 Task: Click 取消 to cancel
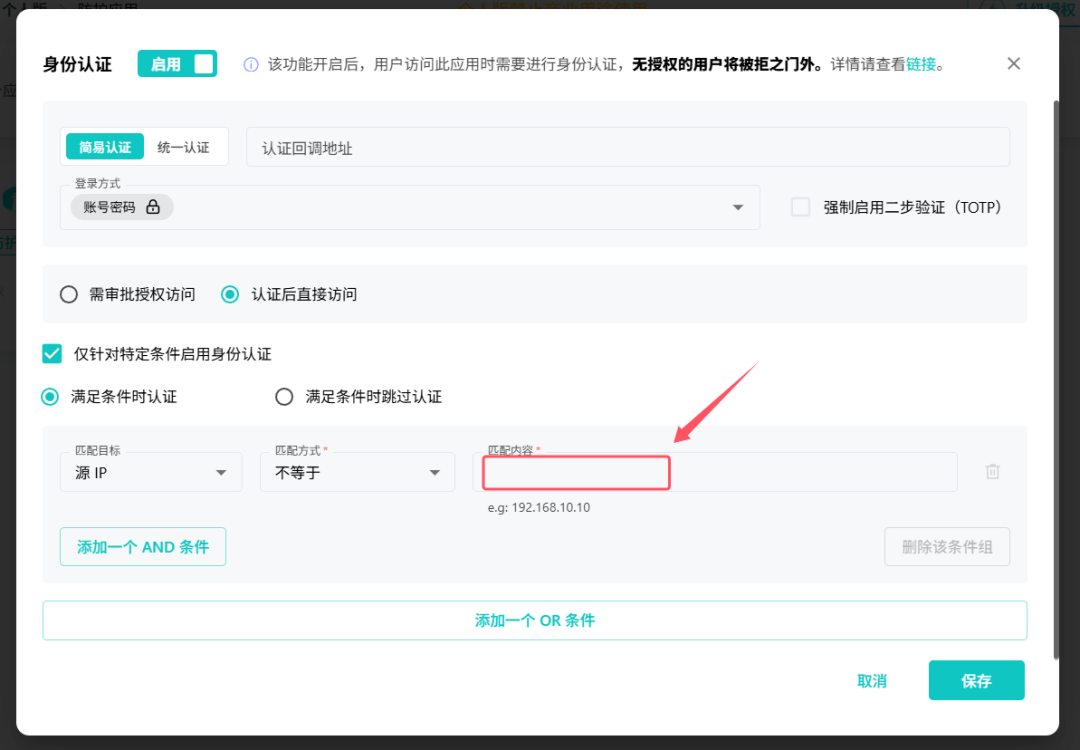[871, 681]
